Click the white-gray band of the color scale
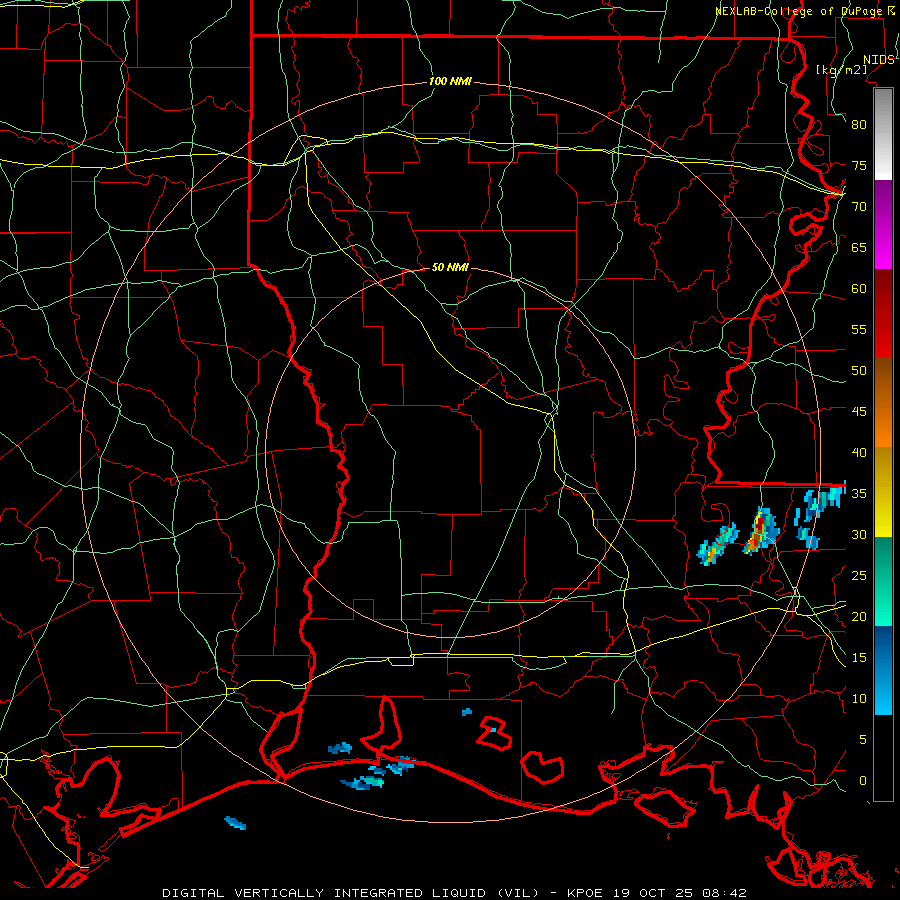The width and height of the screenshot is (900, 900). (x=883, y=135)
